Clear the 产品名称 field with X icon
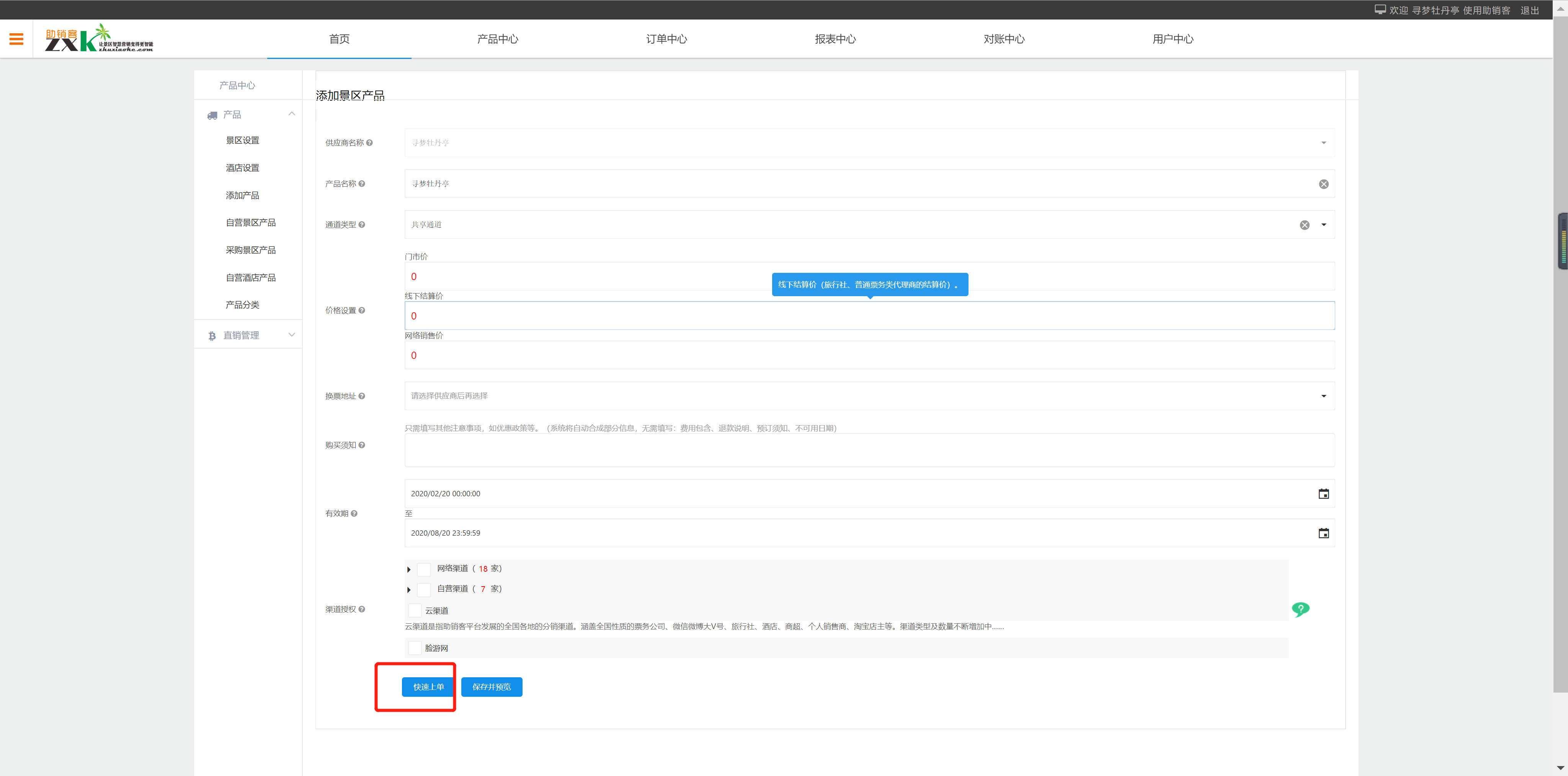The height and width of the screenshot is (776, 1568). (1323, 184)
